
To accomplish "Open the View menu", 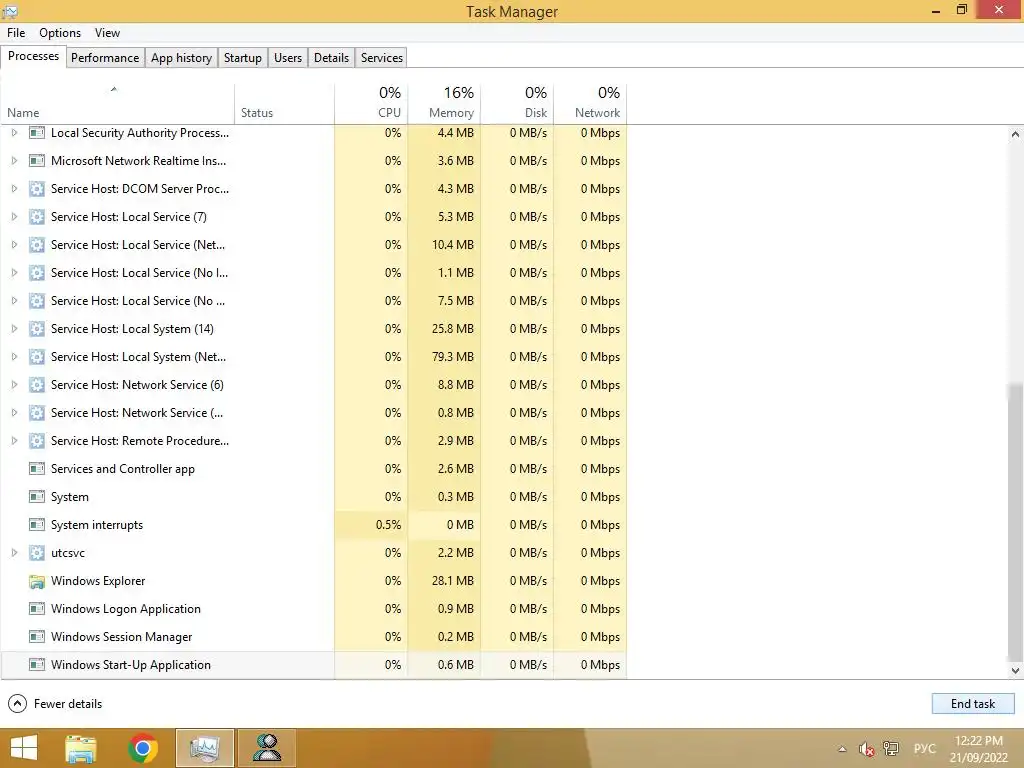I will click(x=107, y=33).
